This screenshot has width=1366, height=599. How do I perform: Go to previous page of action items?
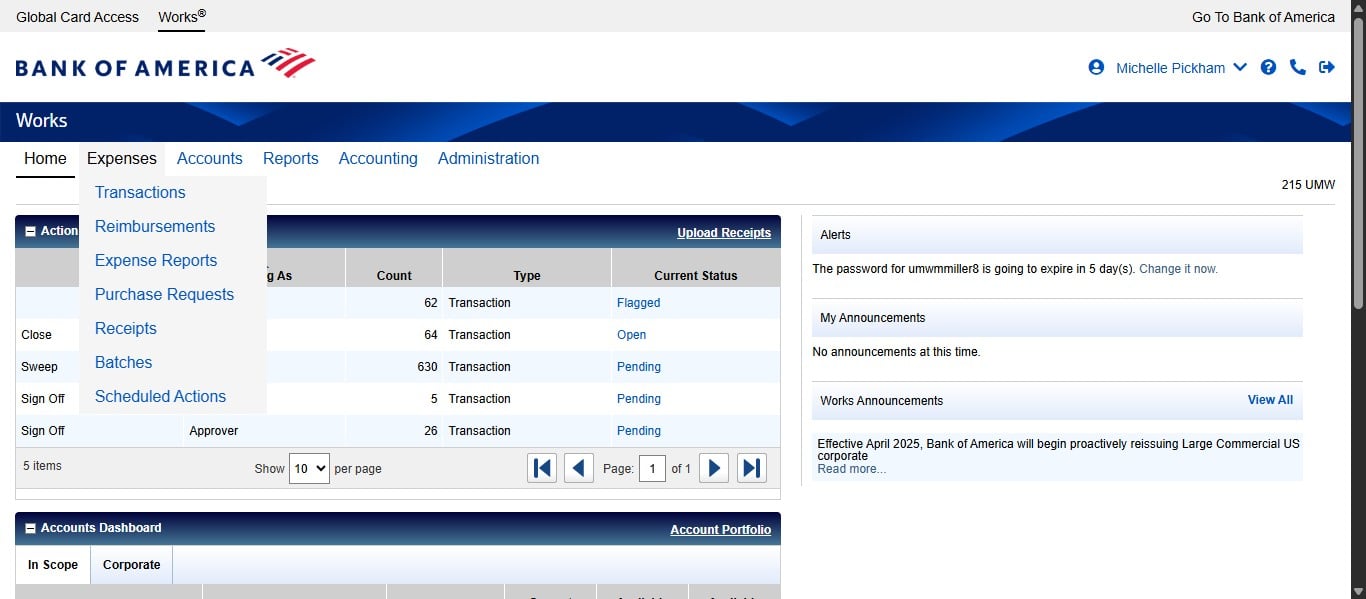click(x=579, y=468)
